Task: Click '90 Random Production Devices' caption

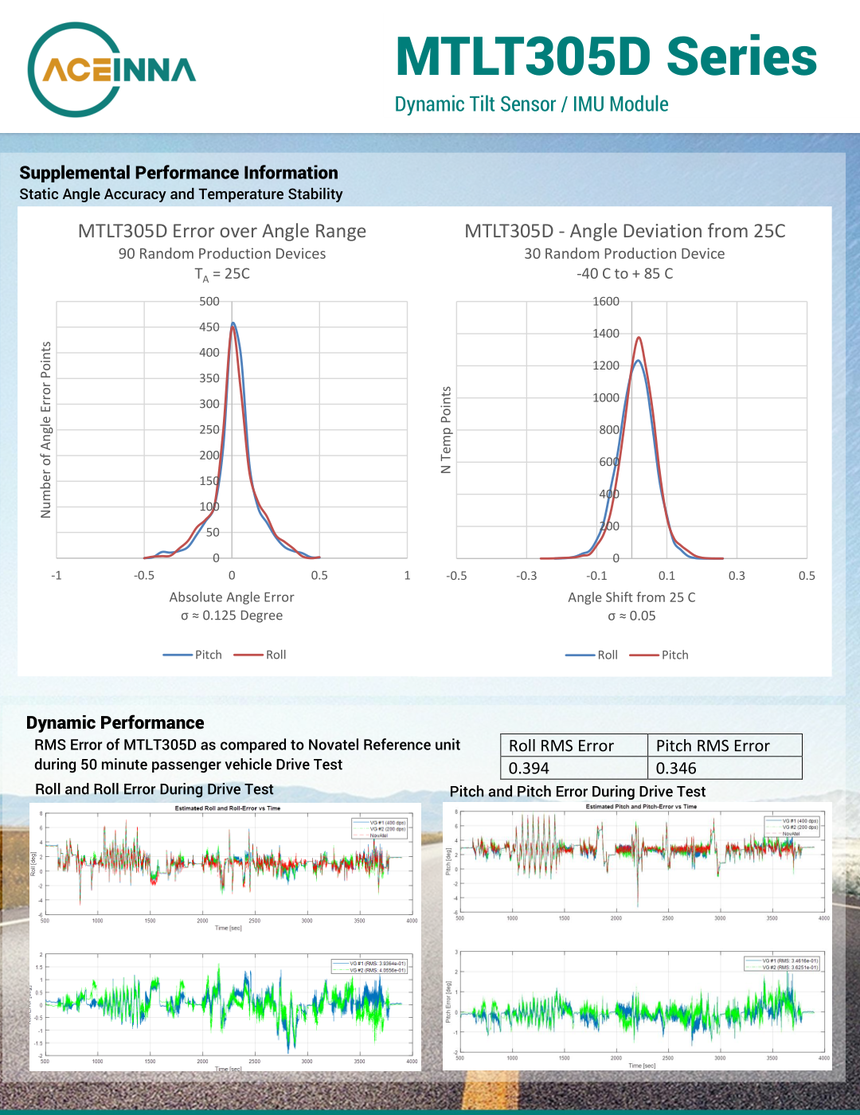Action: click(x=222, y=254)
